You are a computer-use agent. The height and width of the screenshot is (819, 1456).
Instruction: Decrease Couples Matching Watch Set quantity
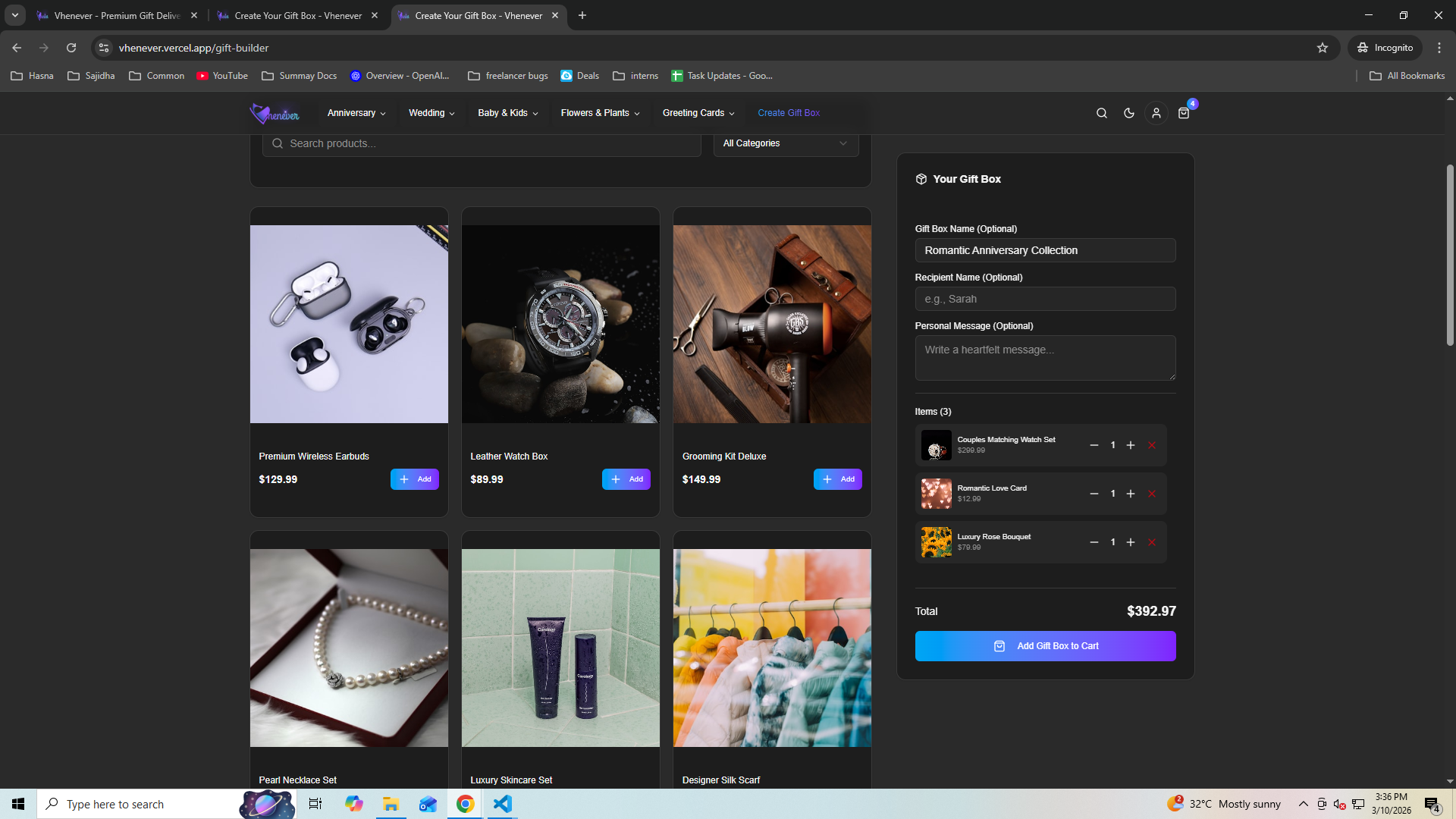(1094, 445)
